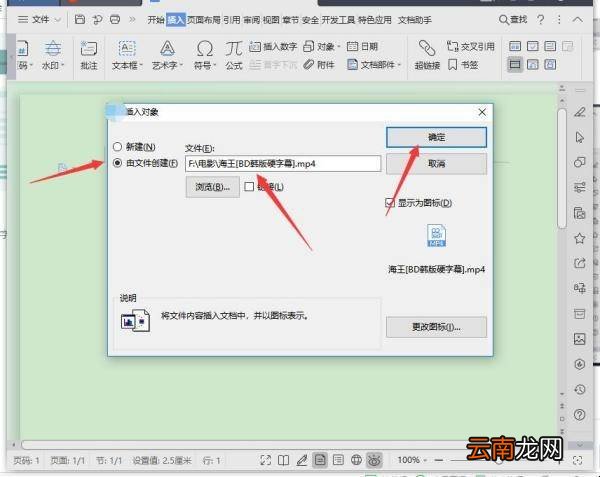The image size is (600, 477).
Task: Expand the 文档部件 dropdown
Action: tap(399, 65)
